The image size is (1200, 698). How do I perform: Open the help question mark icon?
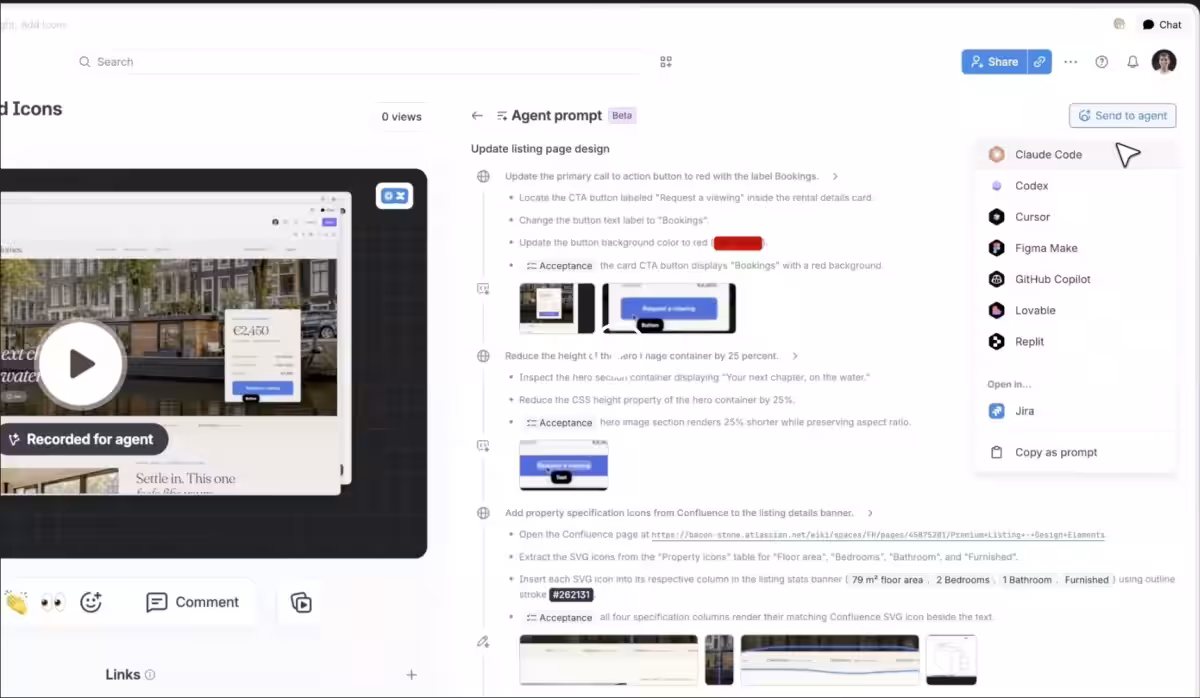pyautogui.click(x=1102, y=62)
